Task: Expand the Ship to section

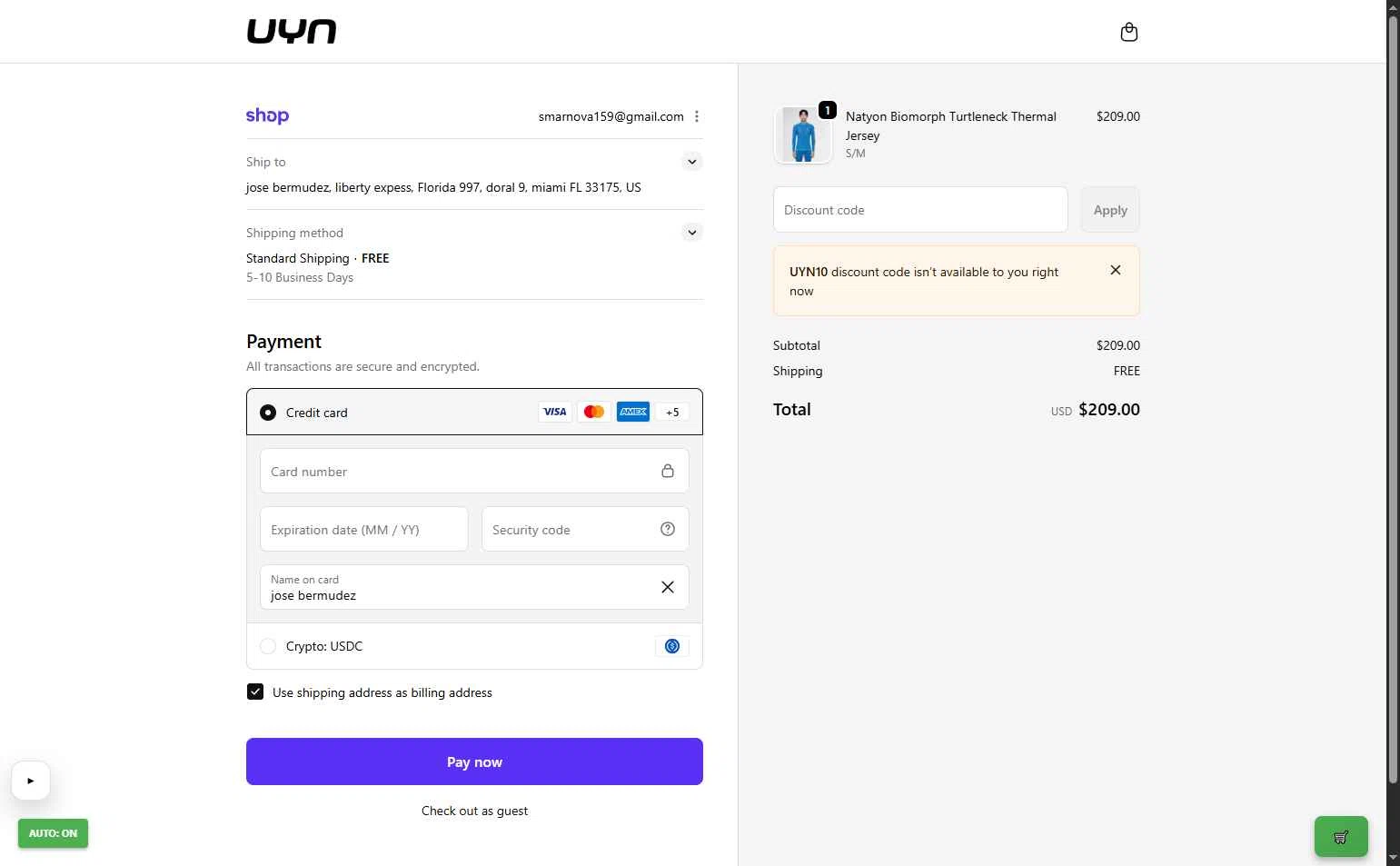Action: coord(692,162)
